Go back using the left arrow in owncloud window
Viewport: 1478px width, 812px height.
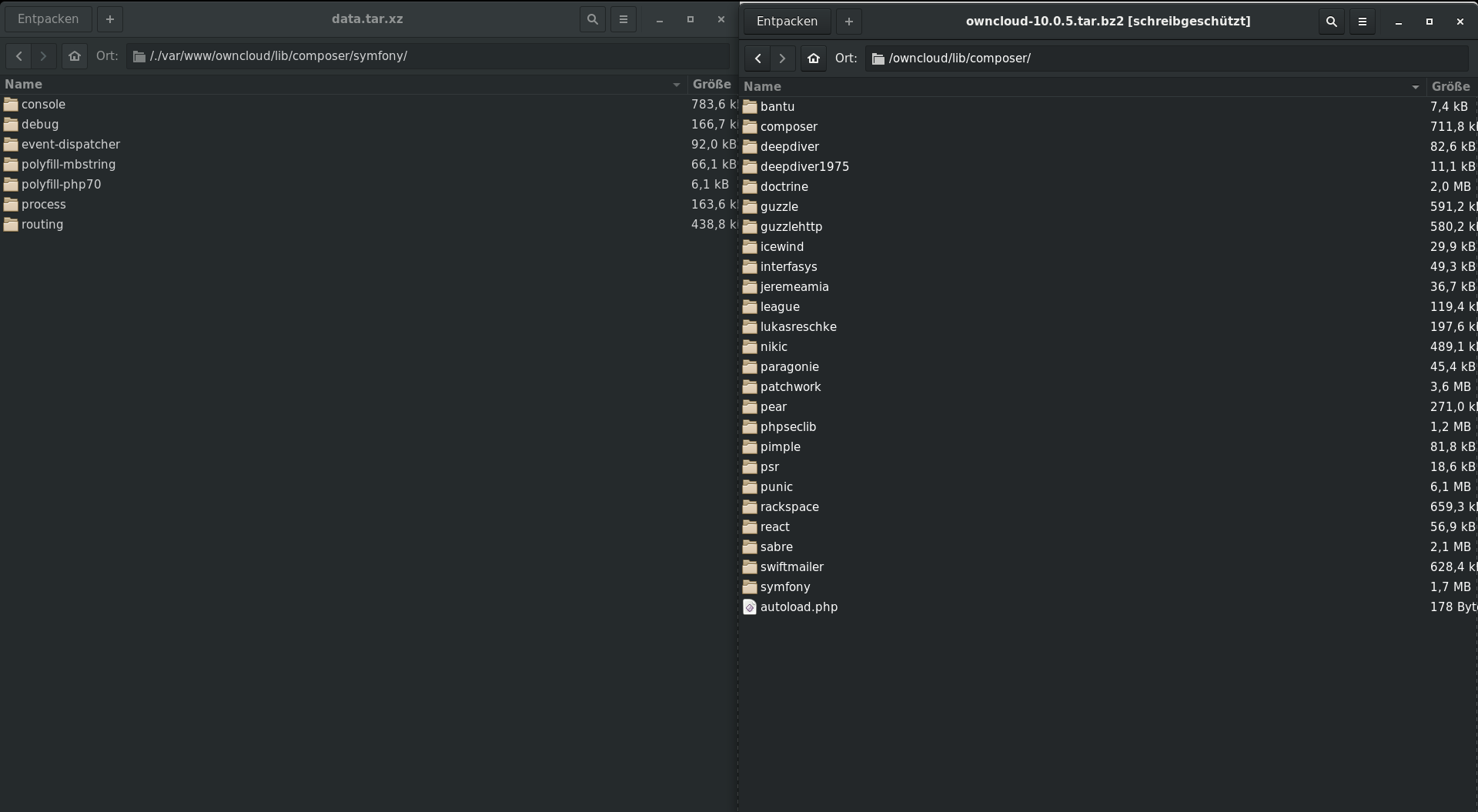tap(757, 58)
